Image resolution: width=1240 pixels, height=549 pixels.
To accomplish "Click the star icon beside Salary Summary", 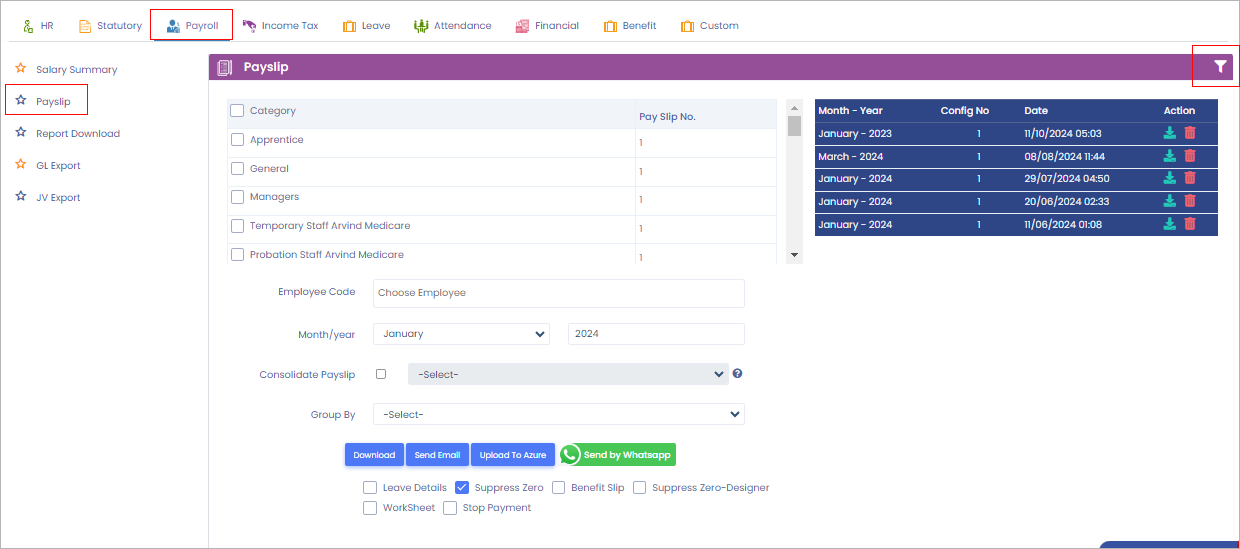I will click(20, 69).
